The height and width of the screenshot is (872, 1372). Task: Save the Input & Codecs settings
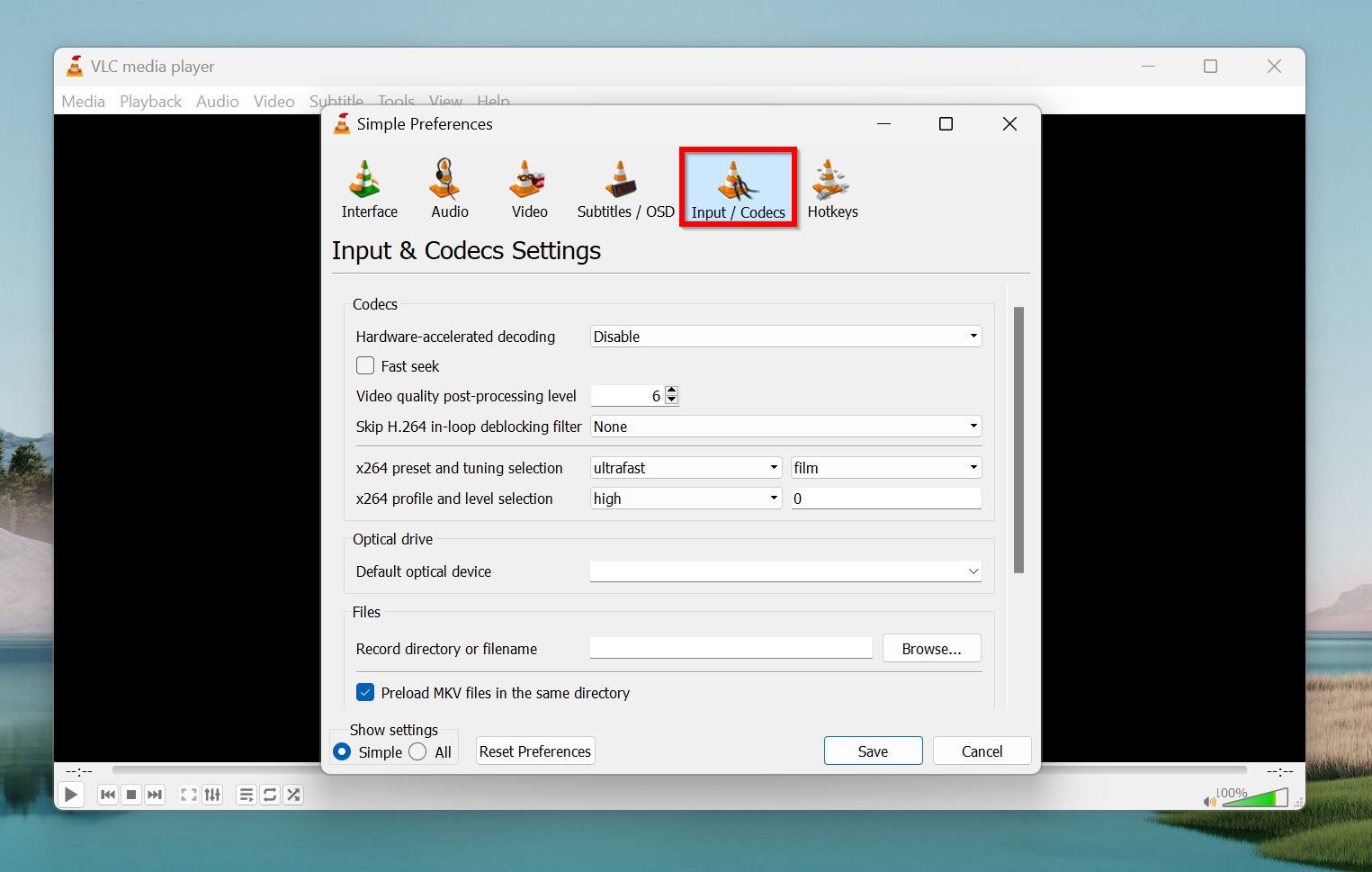point(872,751)
